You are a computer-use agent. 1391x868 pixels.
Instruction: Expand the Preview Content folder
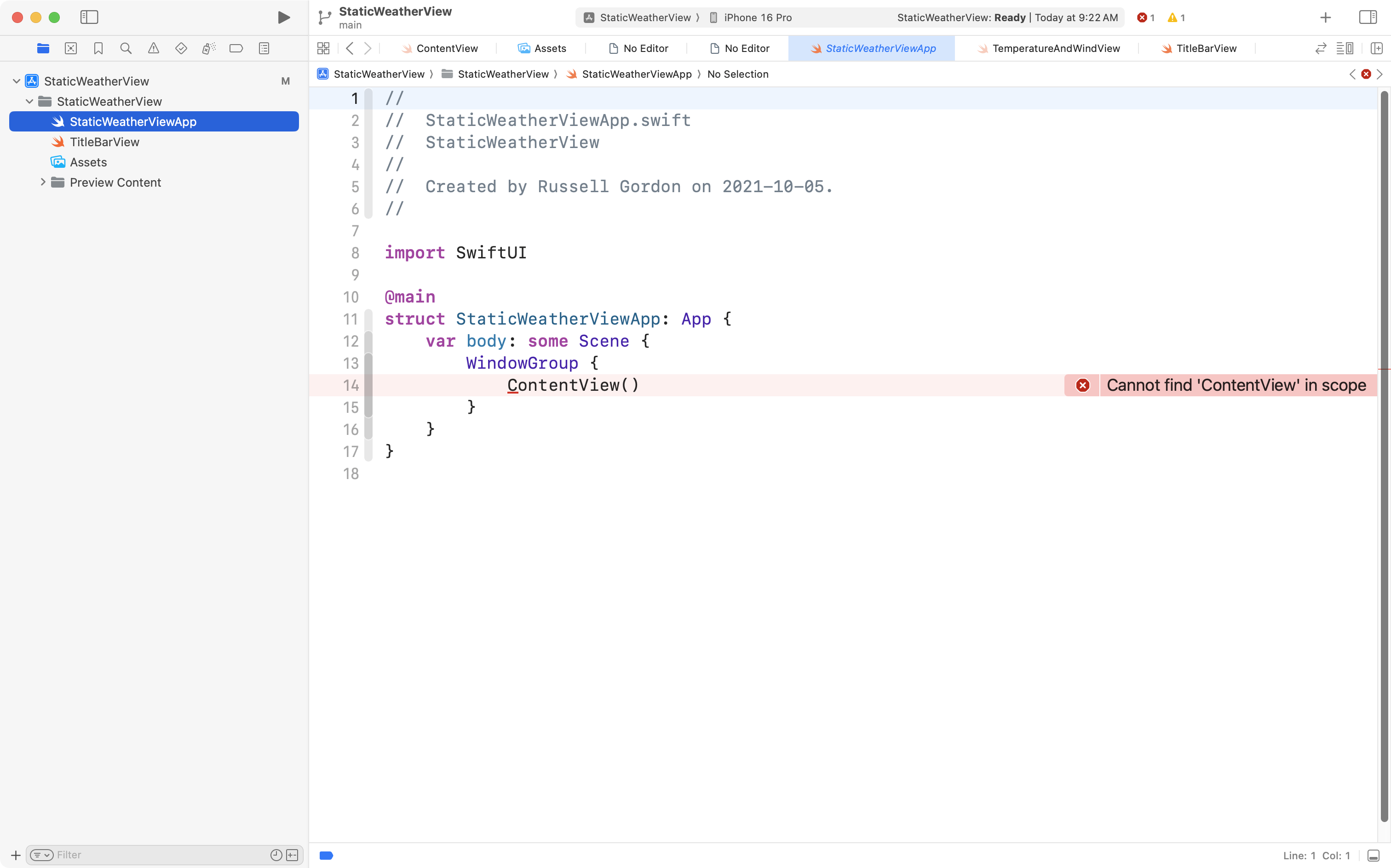click(43, 182)
